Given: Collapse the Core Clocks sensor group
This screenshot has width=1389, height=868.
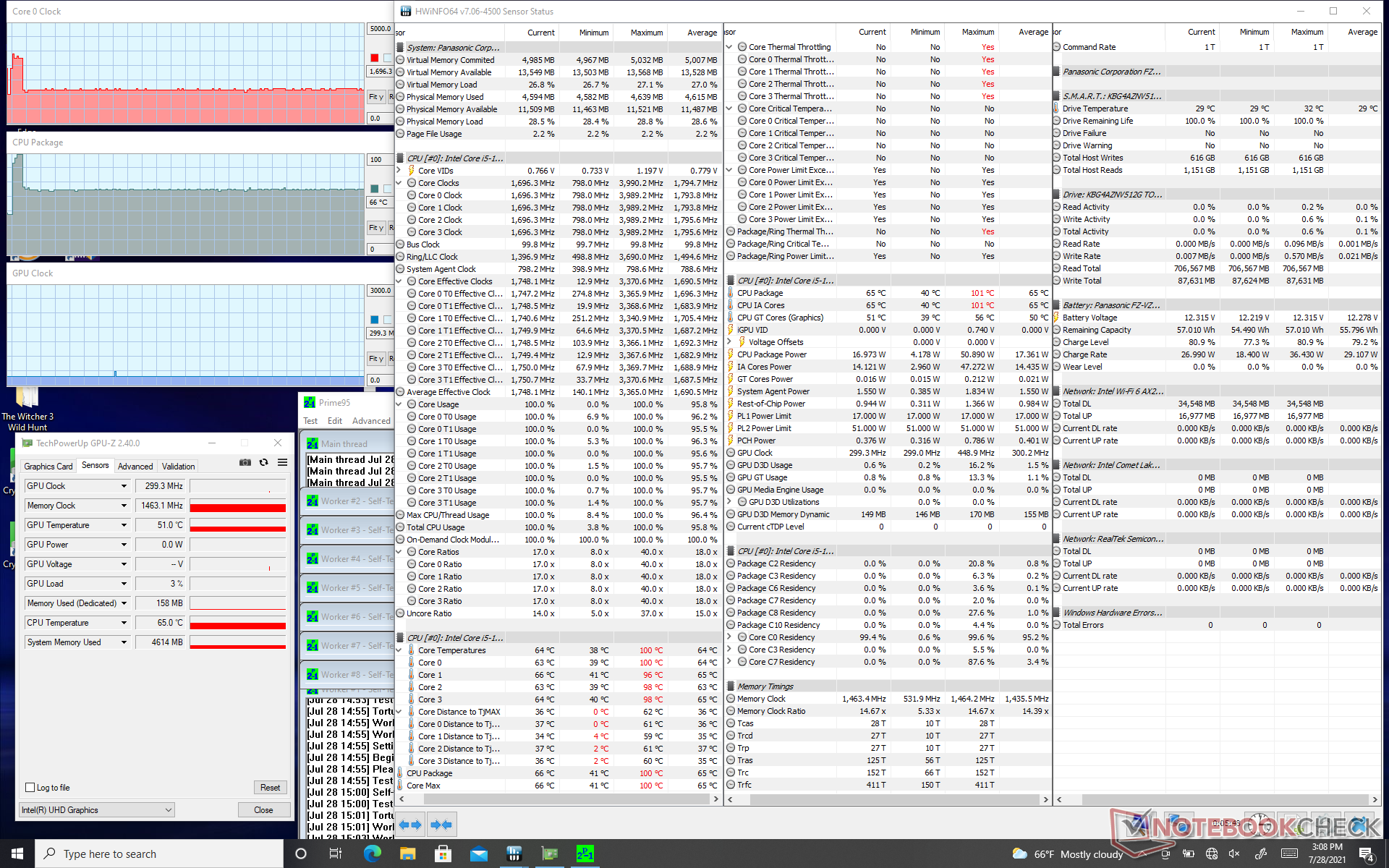Looking at the screenshot, I should (x=399, y=183).
